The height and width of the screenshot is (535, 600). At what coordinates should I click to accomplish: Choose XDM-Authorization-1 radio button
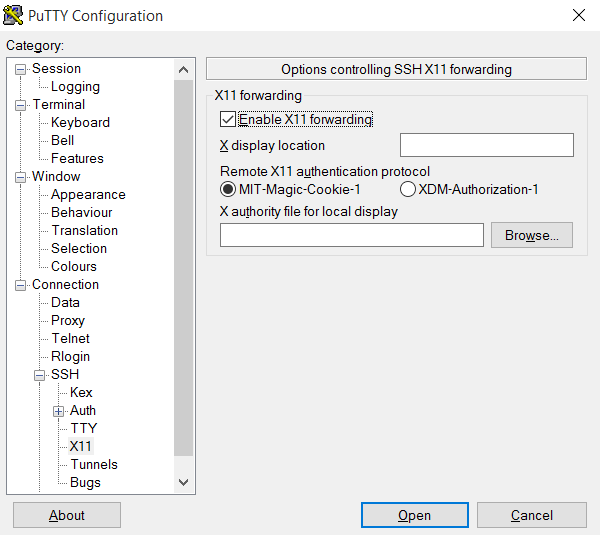click(x=408, y=189)
